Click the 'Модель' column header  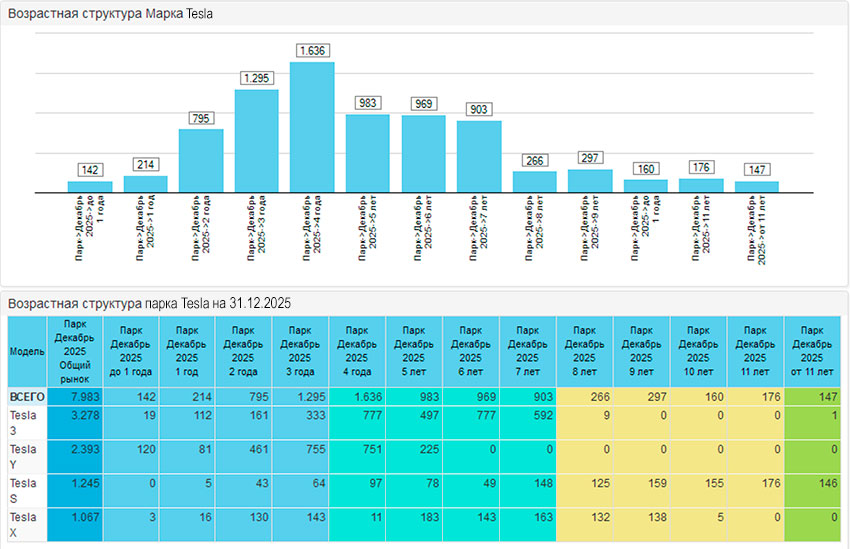pyautogui.click(x=27, y=352)
